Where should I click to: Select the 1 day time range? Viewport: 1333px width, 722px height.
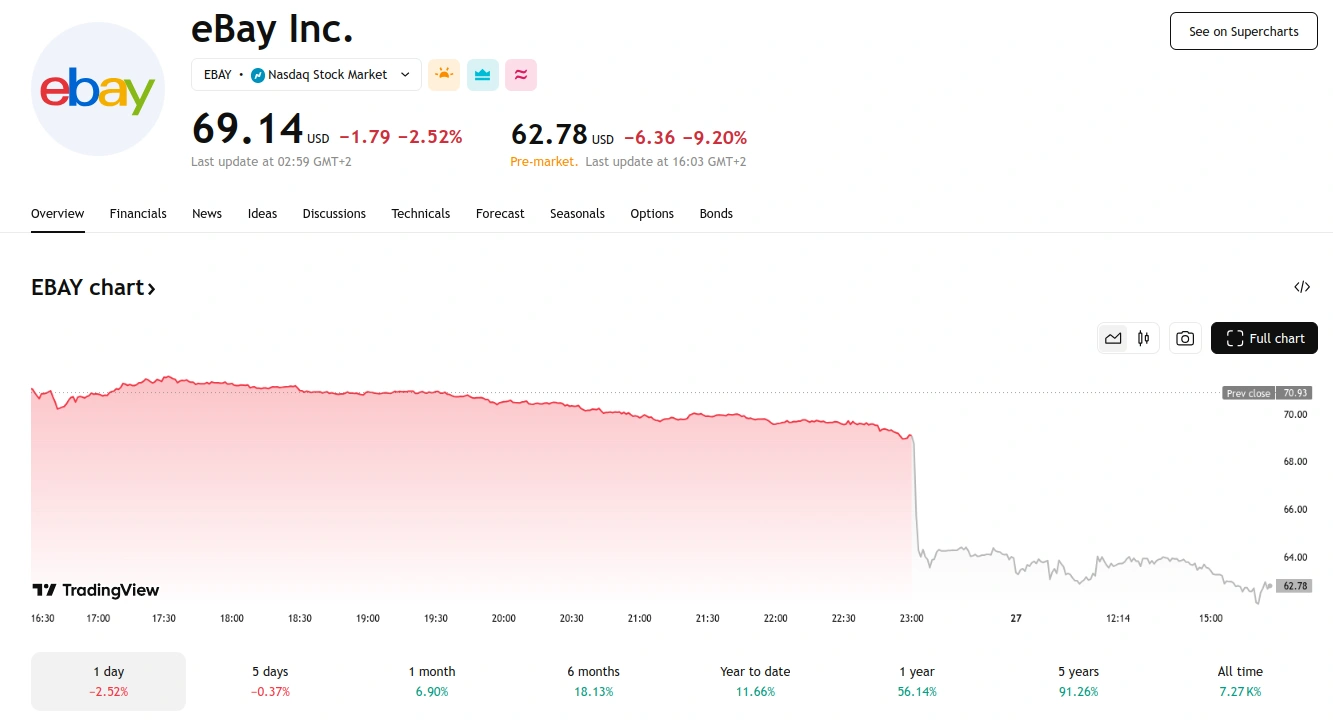[108, 681]
